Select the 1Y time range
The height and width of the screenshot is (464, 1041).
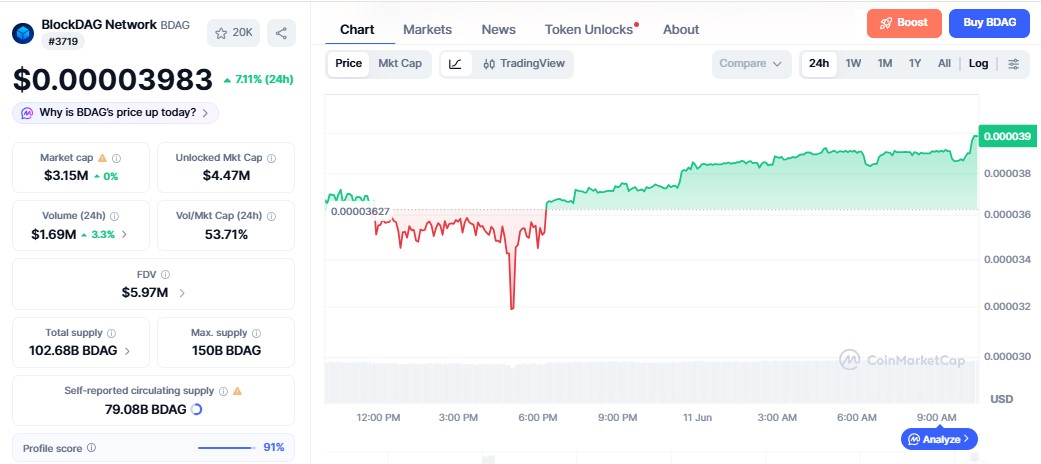pos(915,64)
